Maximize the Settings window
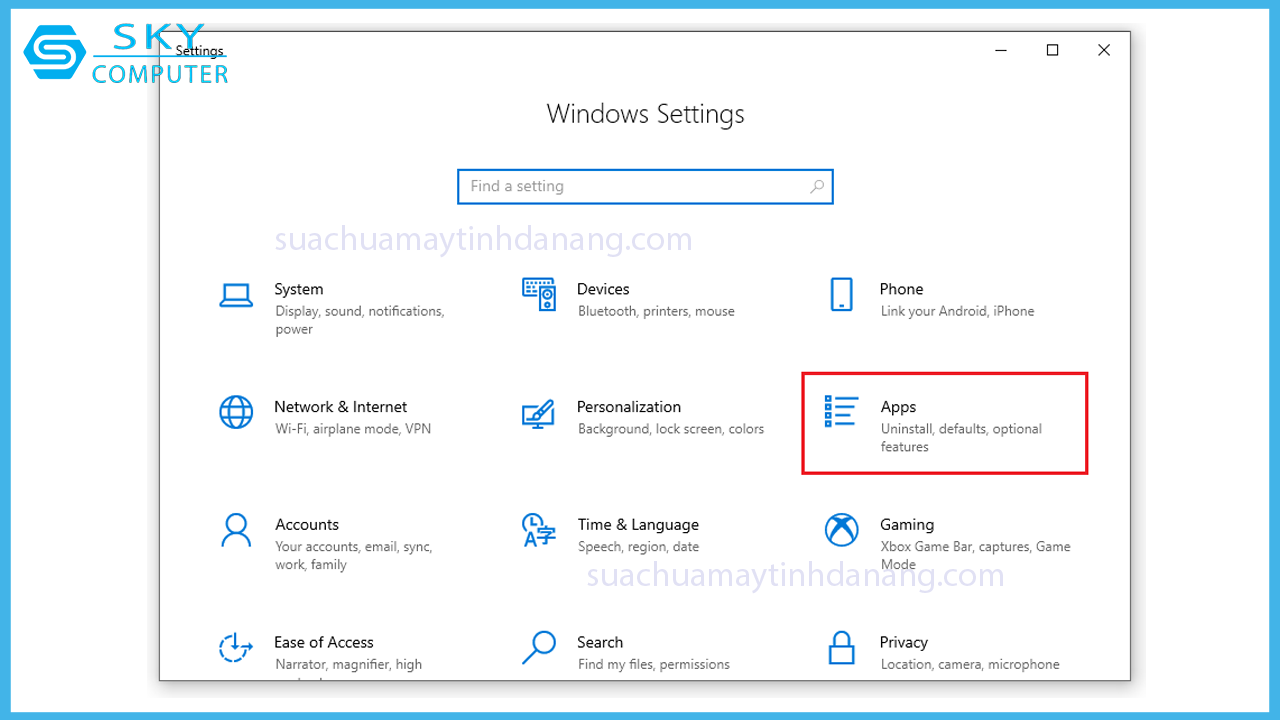The width and height of the screenshot is (1280, 720). point(1052,50)
